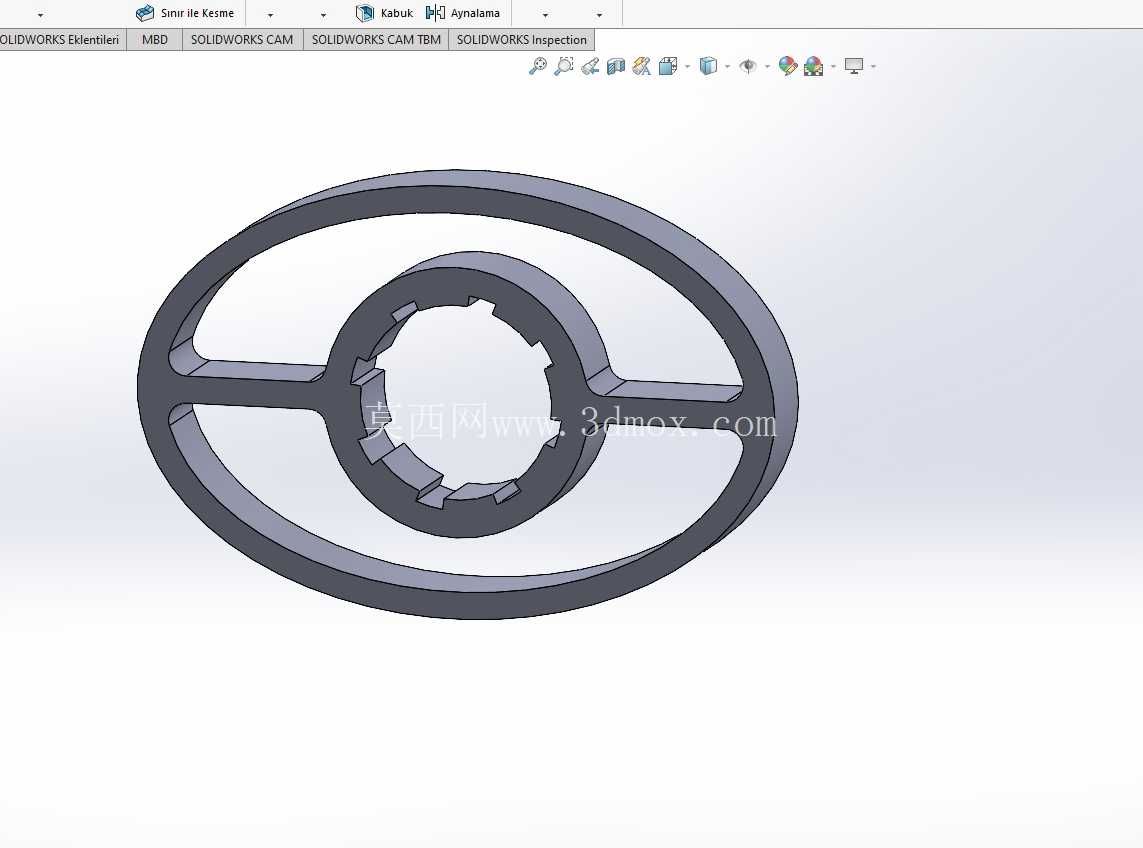
Task: Click the View Orientation cube icon
Action: click(x=668, y=66)
